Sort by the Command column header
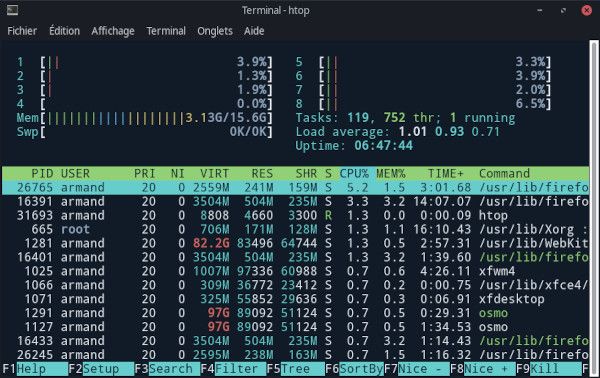This screenshot has height=378, width=600. click(504, 174)
